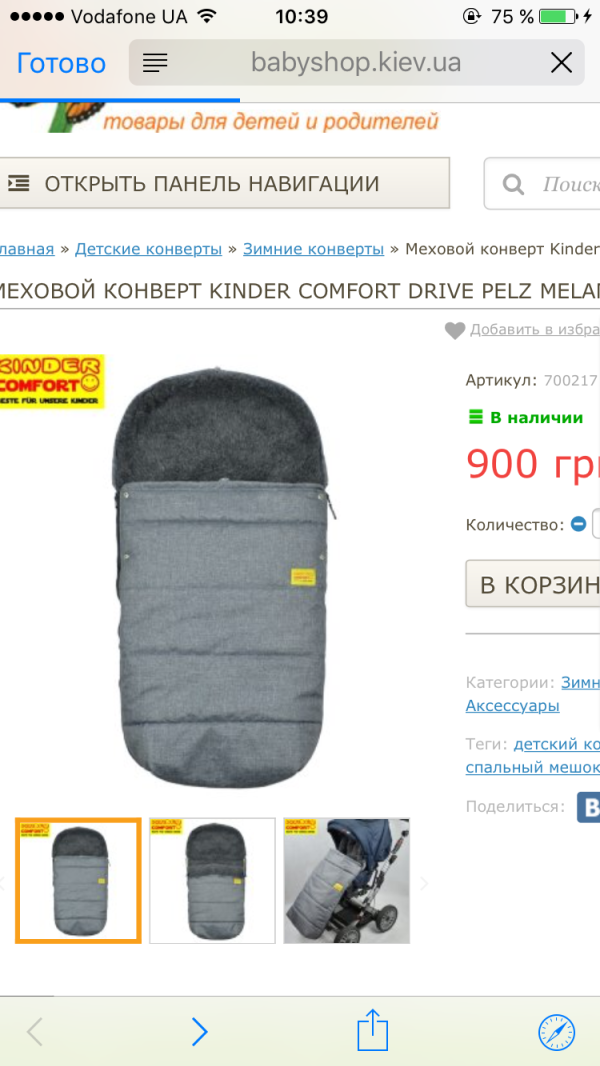600x1066 pixels.
Task: Go back with the left arrow
Action: point(34,1032)
